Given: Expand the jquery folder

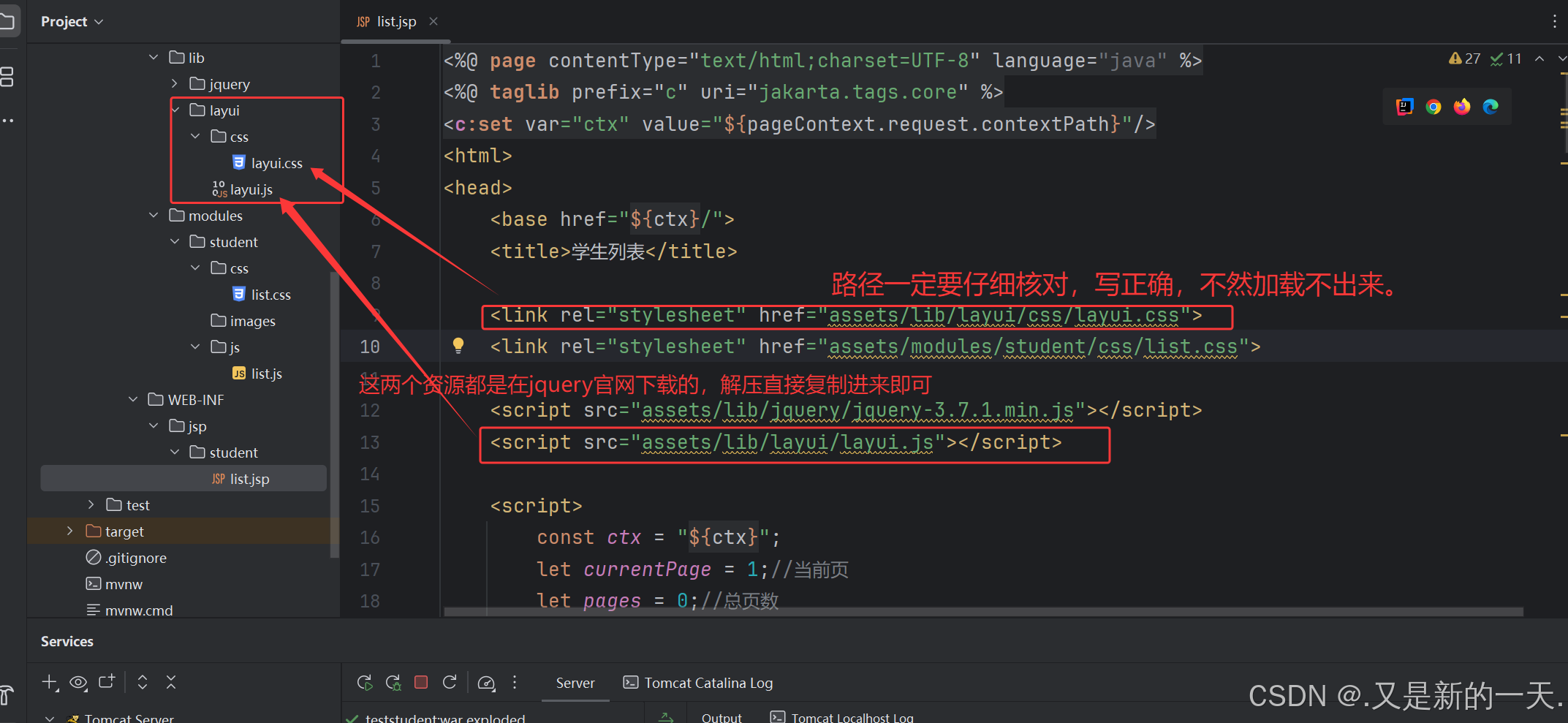Looking at the screenshot, I should tap(174, 83).
